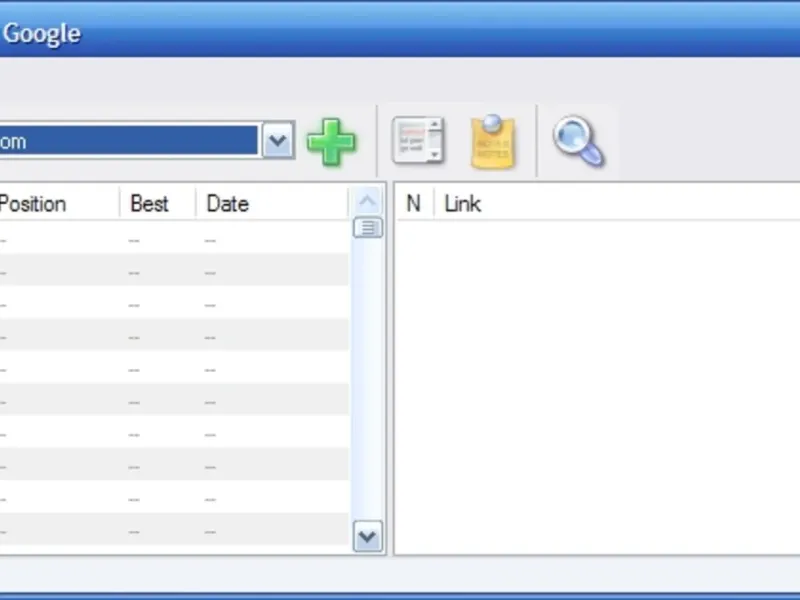The image size is (800, 600).
Task: Click the N column header
Action: [x=414, y=204]
